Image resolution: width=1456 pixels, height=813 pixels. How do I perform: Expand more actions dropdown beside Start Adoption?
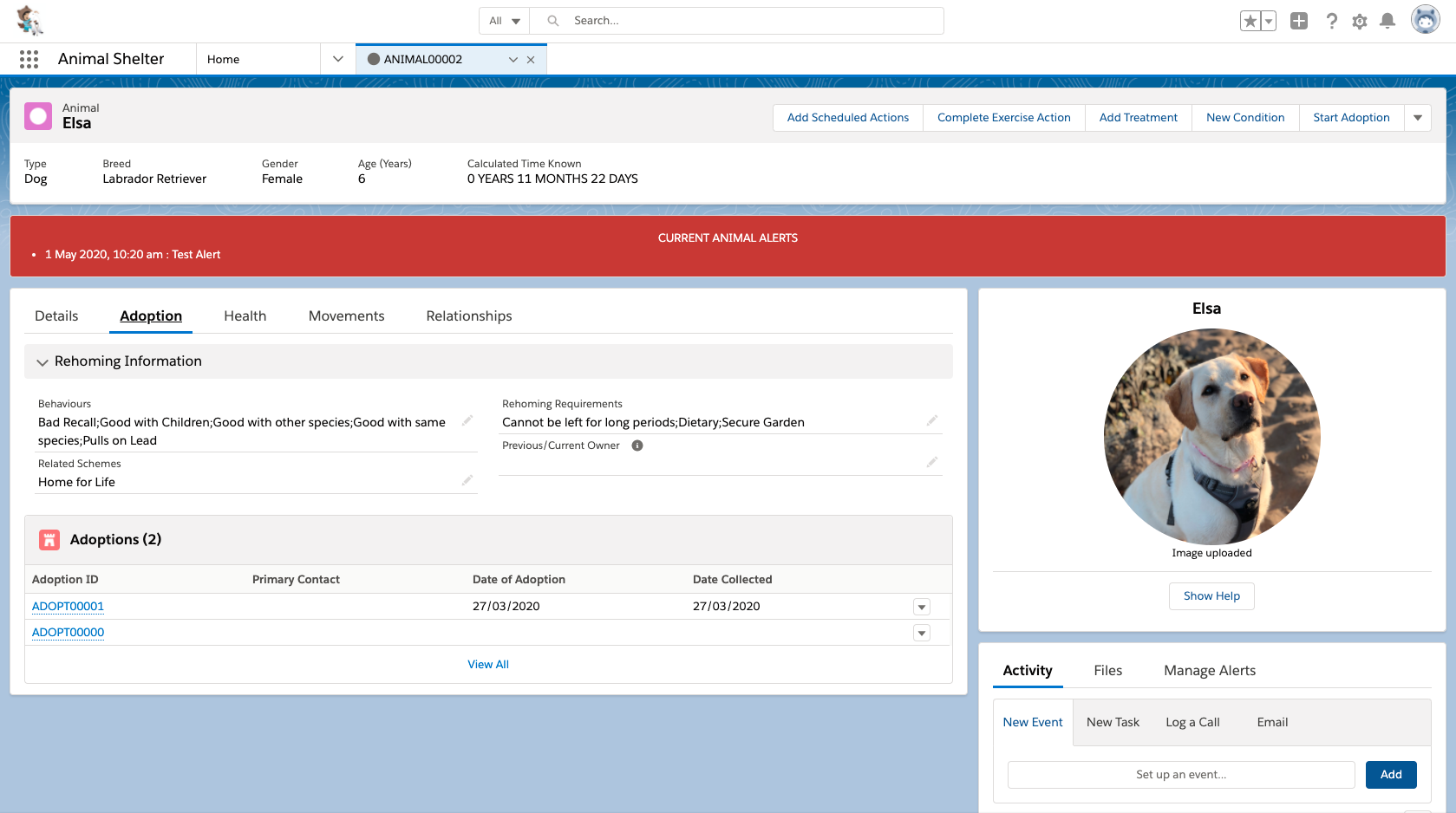coord(1418,118)
